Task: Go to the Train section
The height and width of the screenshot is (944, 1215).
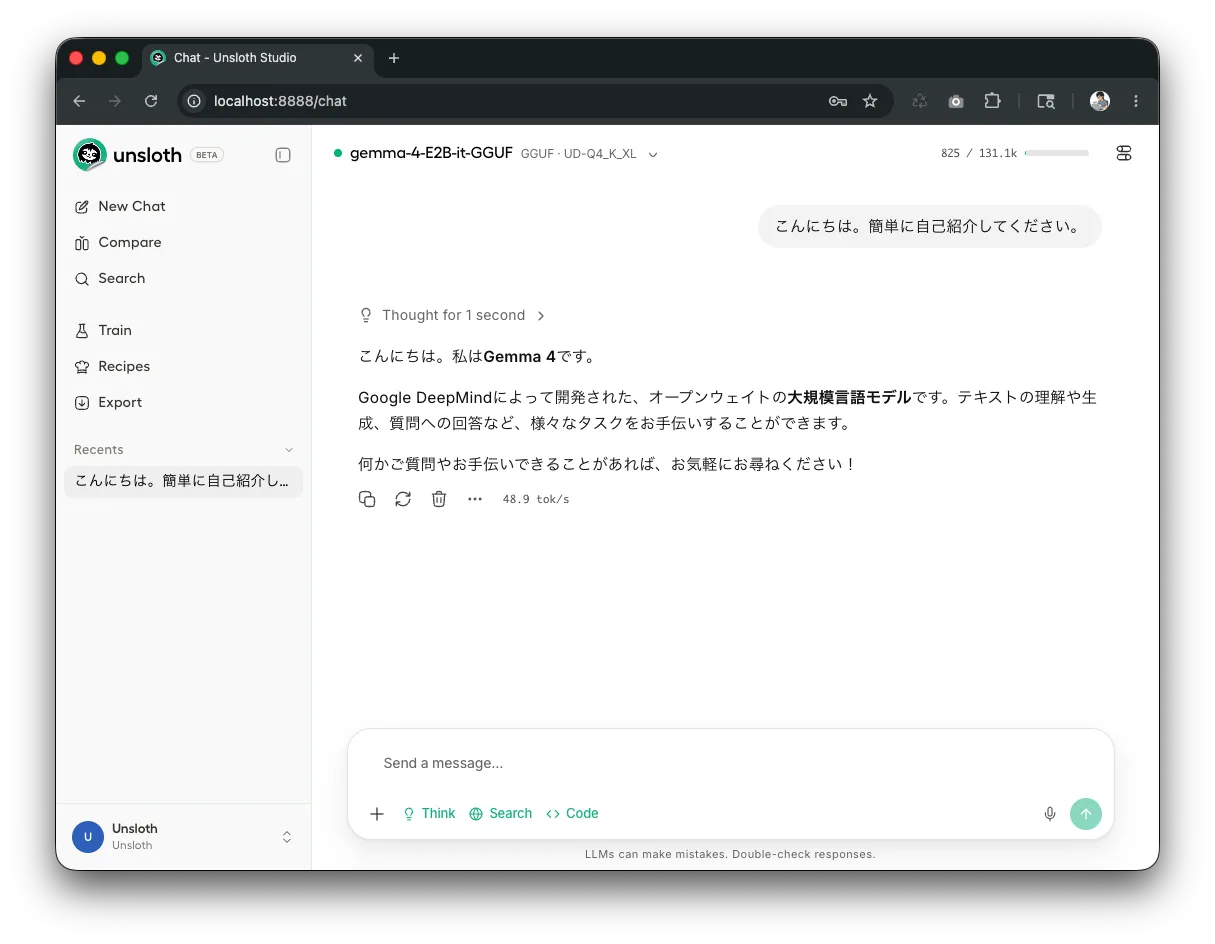Action: [x=103, y=330]
